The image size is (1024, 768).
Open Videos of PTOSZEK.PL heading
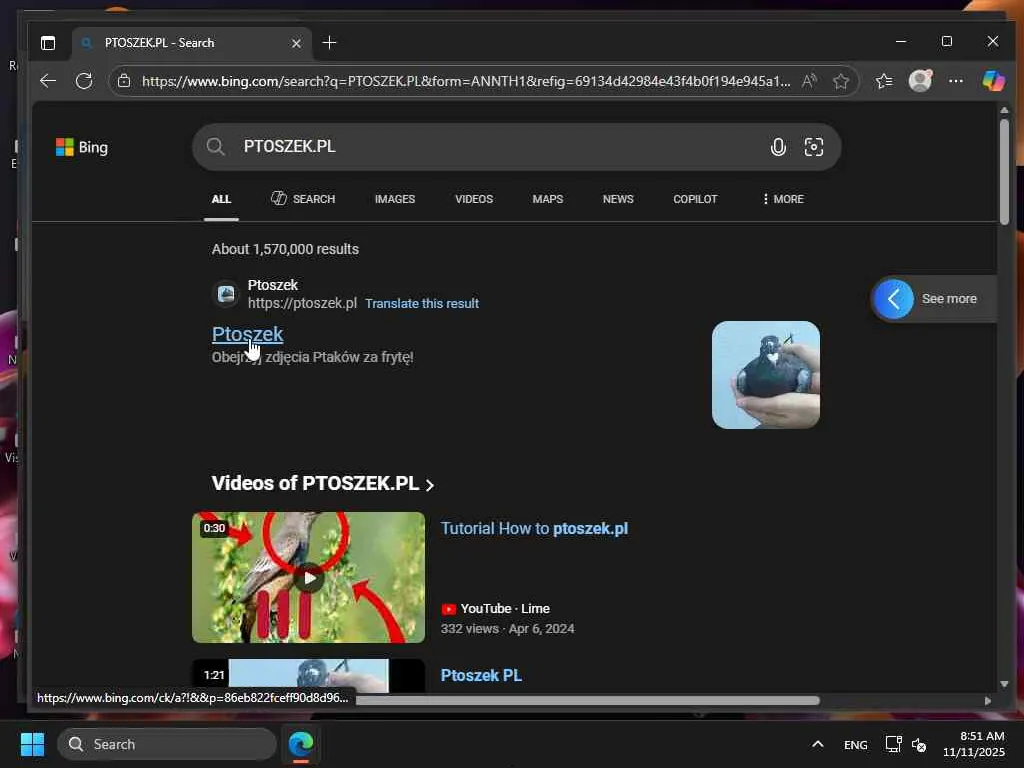pos(323,483)
